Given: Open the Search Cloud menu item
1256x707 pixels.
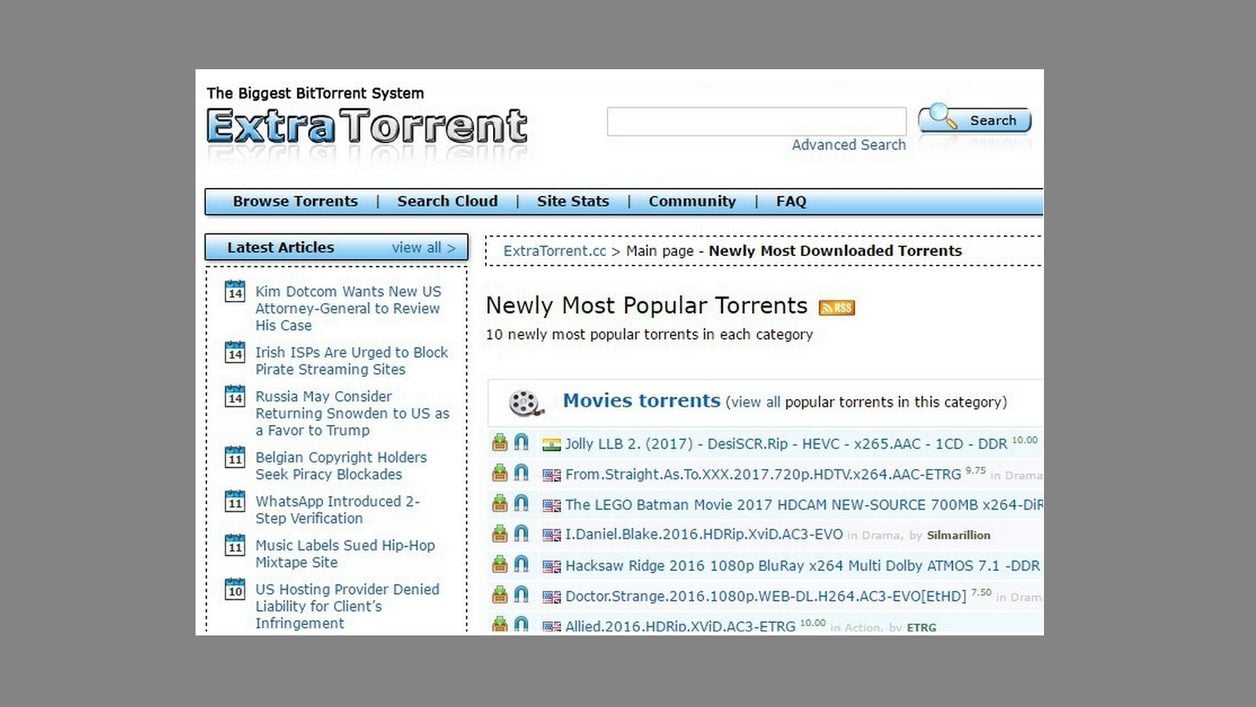Looking at the screenshot, I should (447, 201).
